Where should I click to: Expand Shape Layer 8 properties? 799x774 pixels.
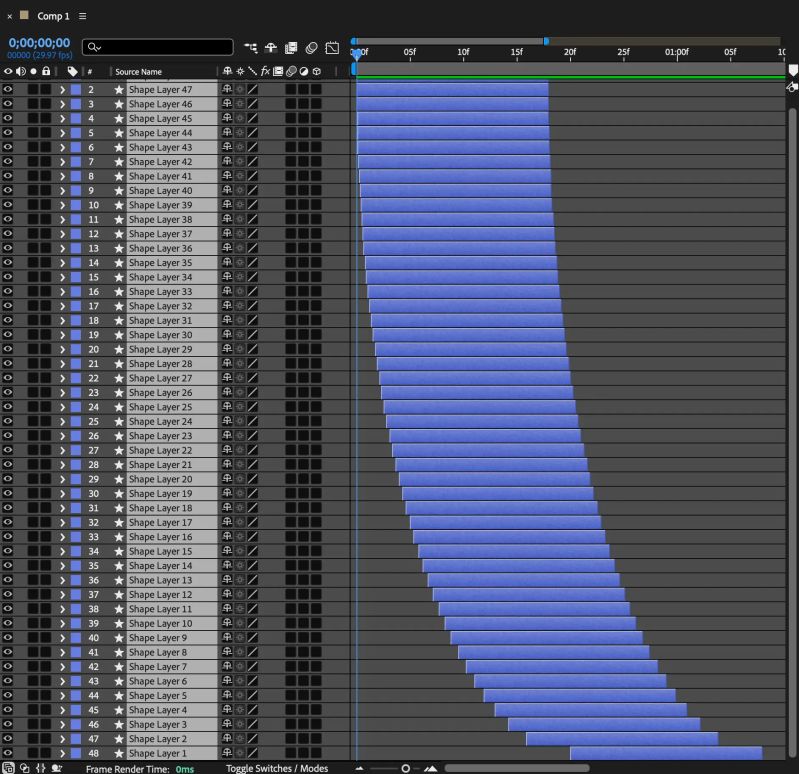62,652
